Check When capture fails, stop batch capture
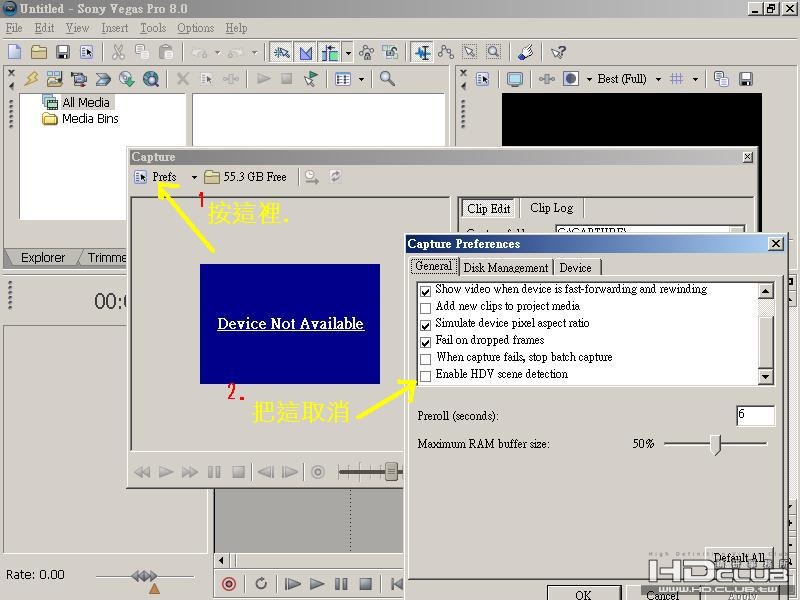Viewport: 800px width, 600px height. (425, 359)
